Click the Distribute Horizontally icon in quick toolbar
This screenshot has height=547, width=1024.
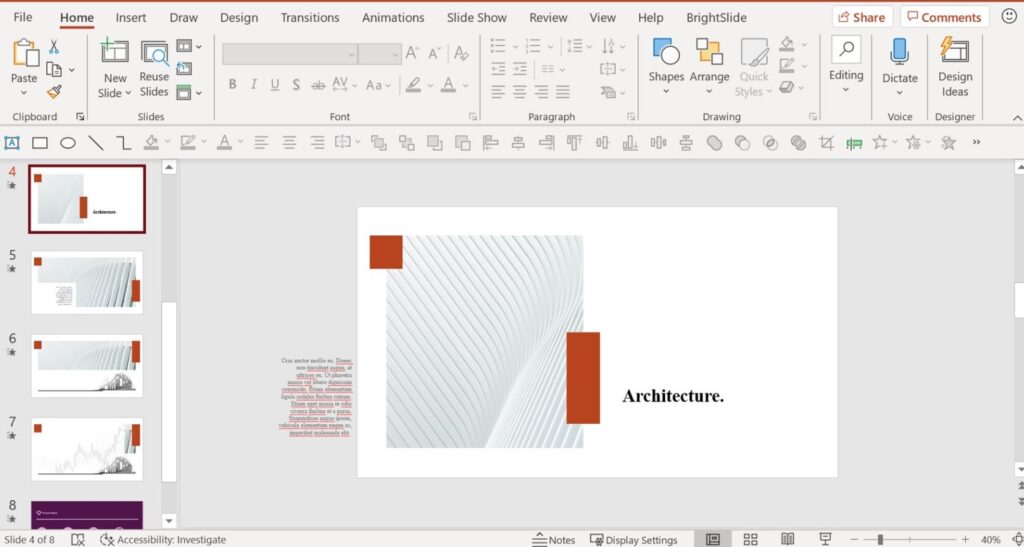(x=658, y=142)
